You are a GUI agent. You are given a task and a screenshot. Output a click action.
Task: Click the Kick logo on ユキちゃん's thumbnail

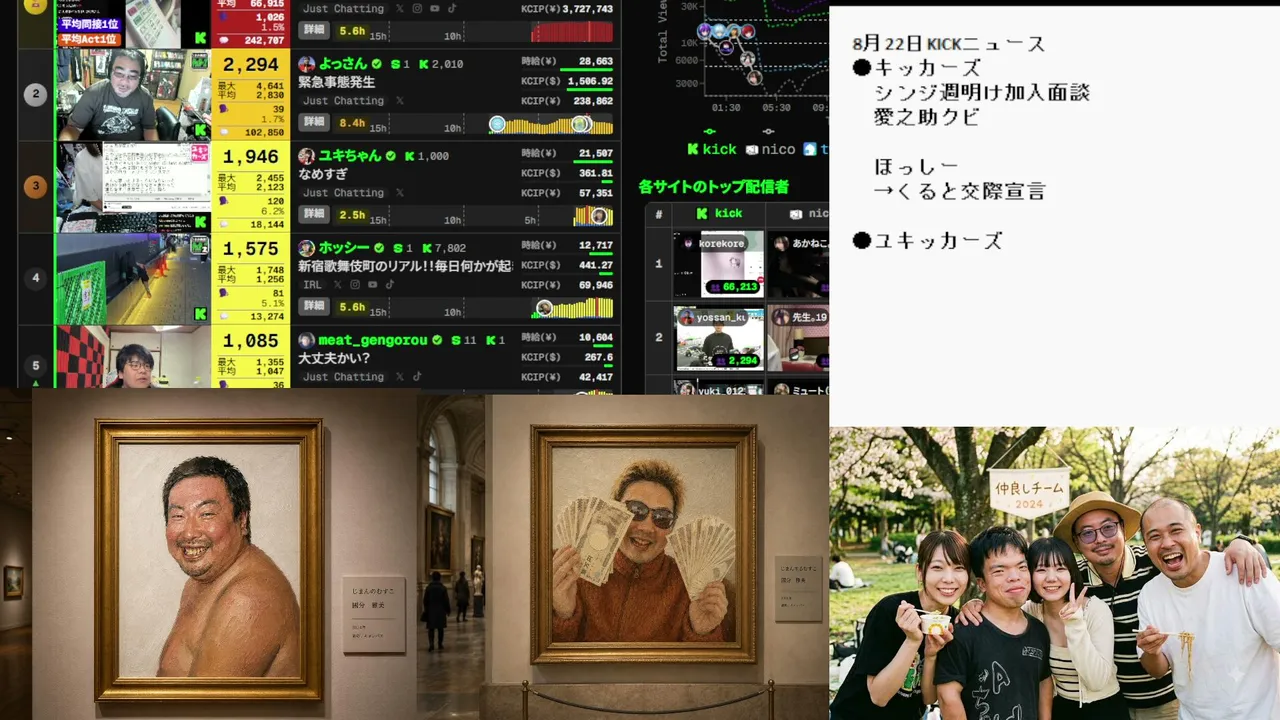201,222
